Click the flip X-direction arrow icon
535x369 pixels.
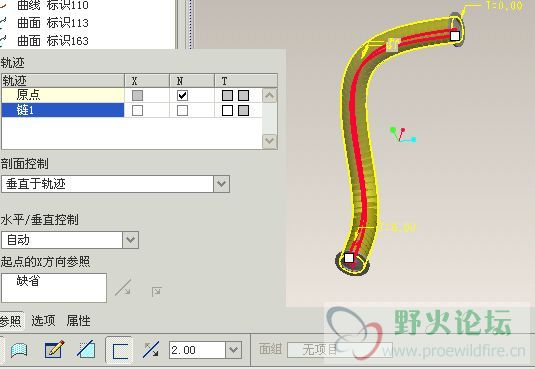[x=123, y=287]
